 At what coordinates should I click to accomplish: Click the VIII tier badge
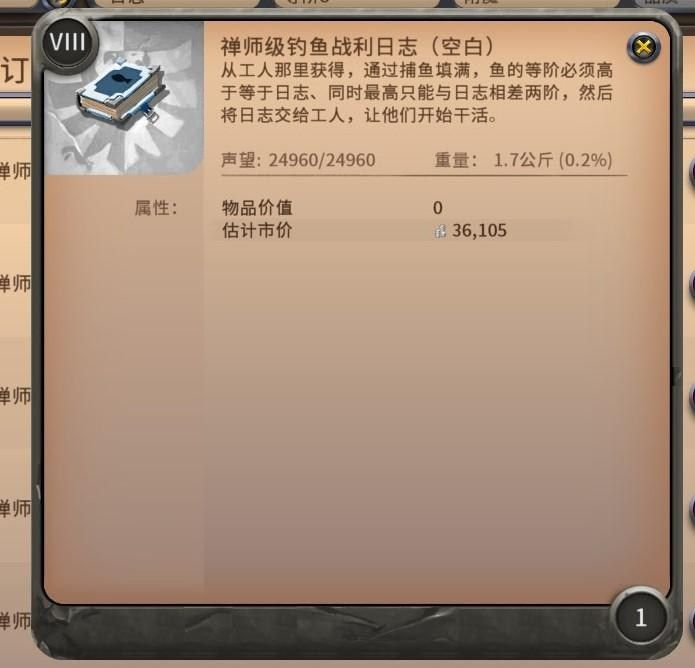[x=68, y=43]
